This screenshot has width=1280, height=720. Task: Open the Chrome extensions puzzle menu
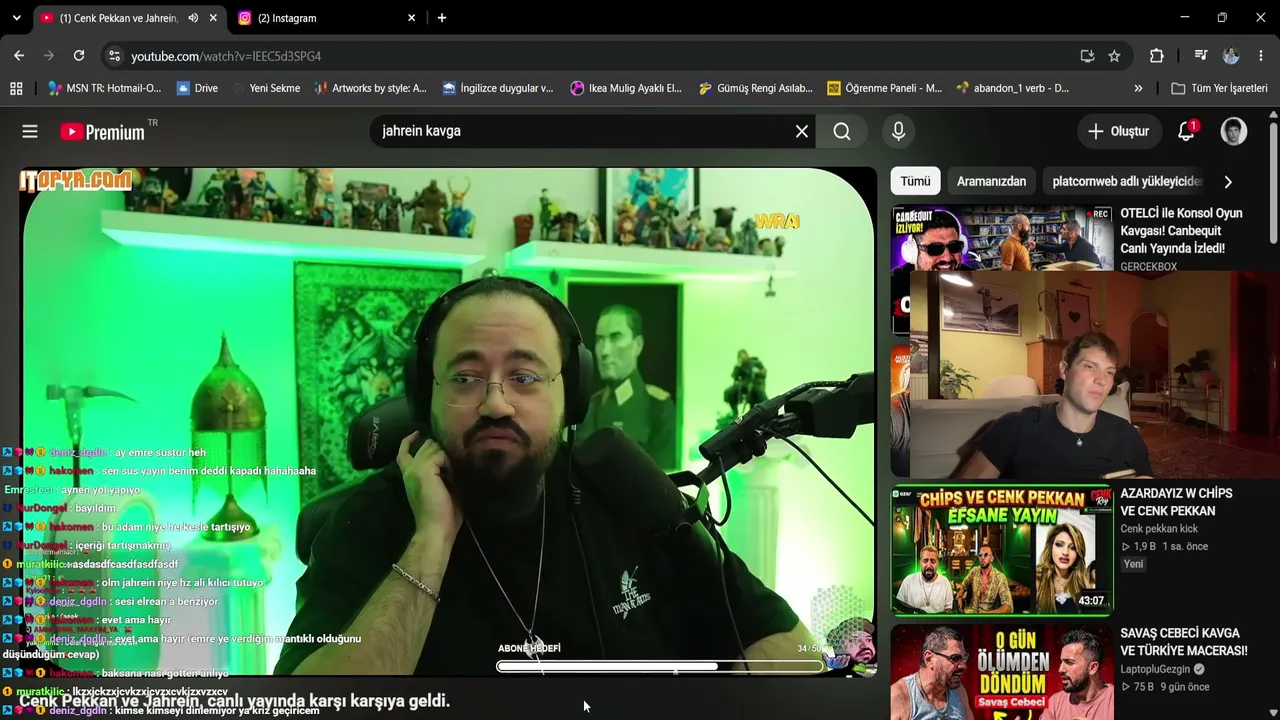[x=1156, y=56]
